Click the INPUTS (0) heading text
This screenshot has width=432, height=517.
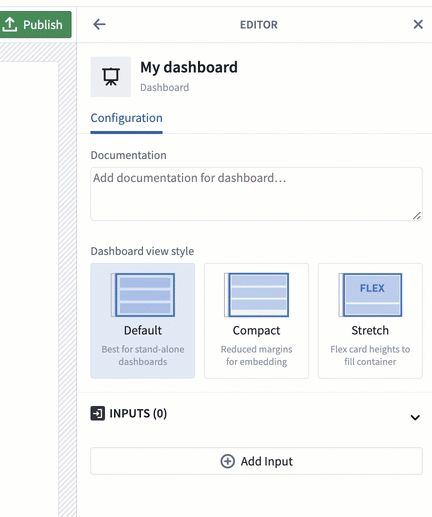tap(138, 413)
